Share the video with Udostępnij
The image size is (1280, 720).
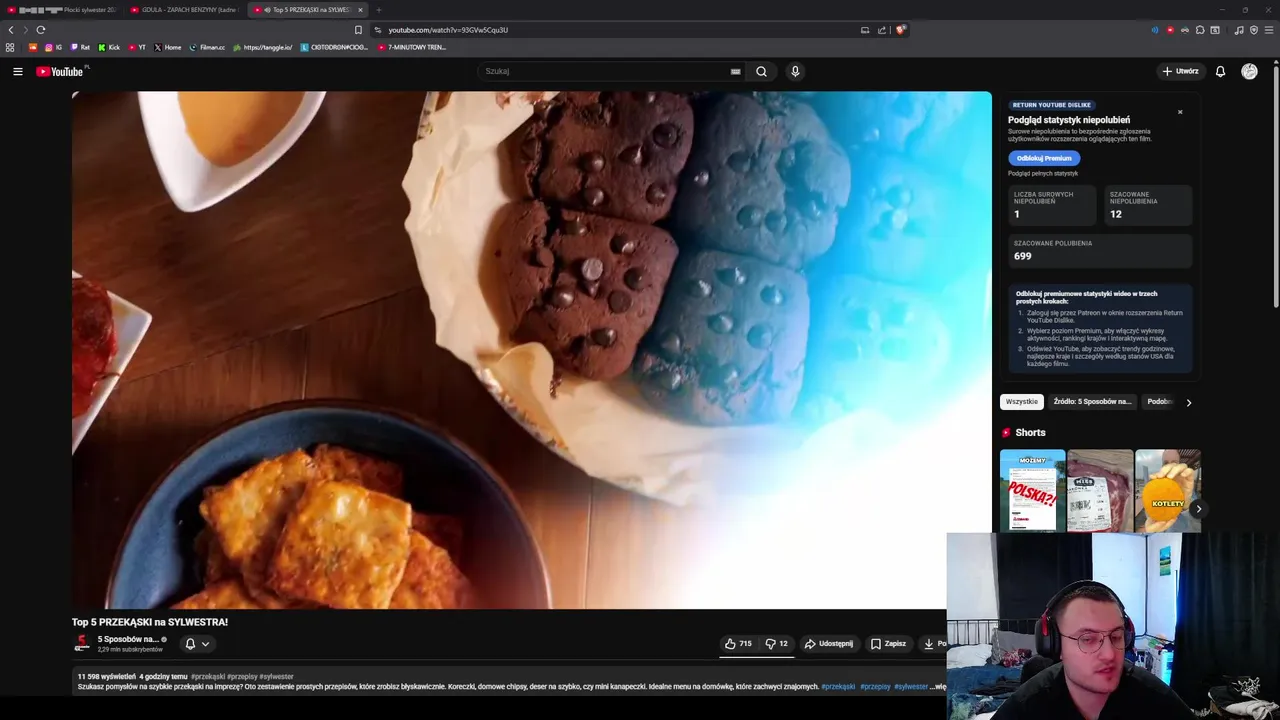point(829,644)
